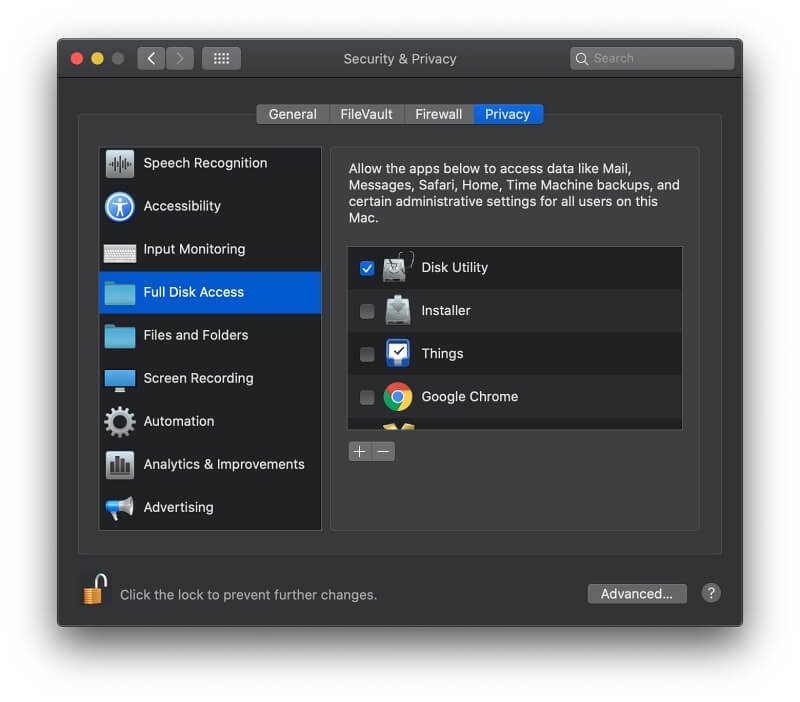Select Files and Folders label
The width and height of the screenshot is (800, 702).
coord(196,335)
